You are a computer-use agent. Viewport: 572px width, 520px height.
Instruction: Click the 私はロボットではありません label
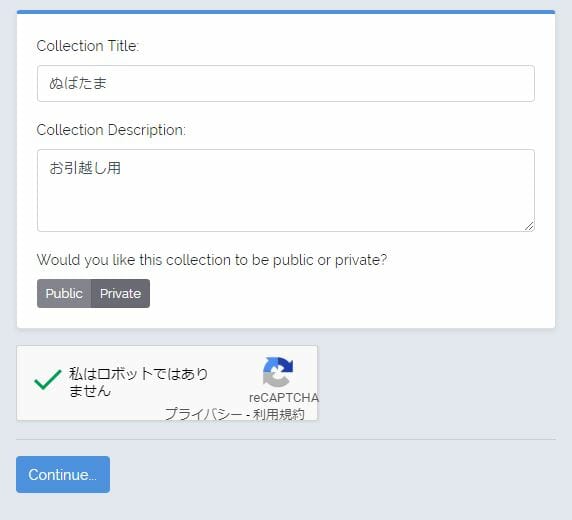(x=138, y=382)
